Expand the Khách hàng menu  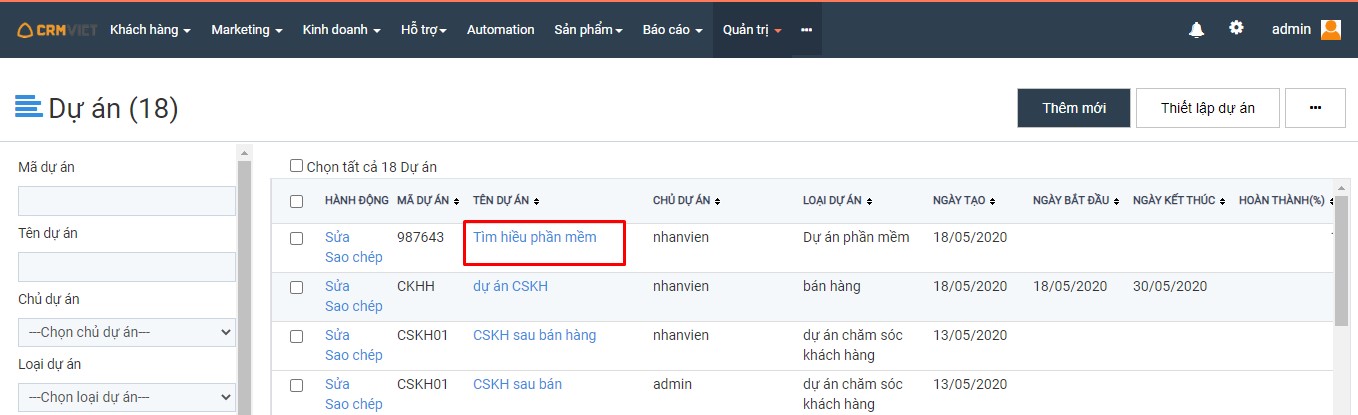[x=150, y=30]
